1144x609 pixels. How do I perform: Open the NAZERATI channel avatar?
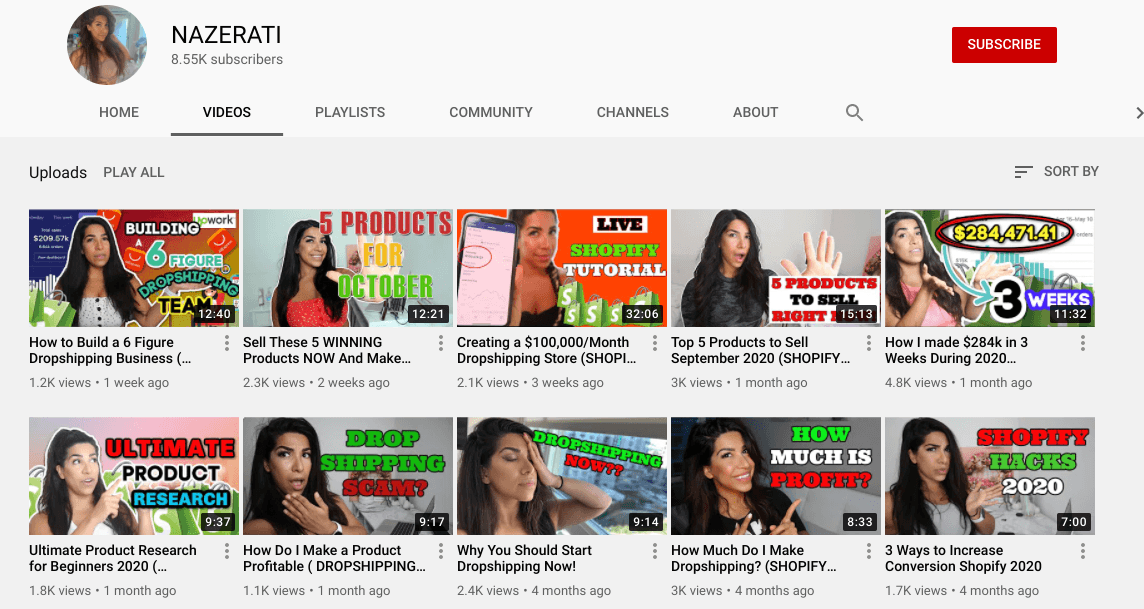pos(107,45)
